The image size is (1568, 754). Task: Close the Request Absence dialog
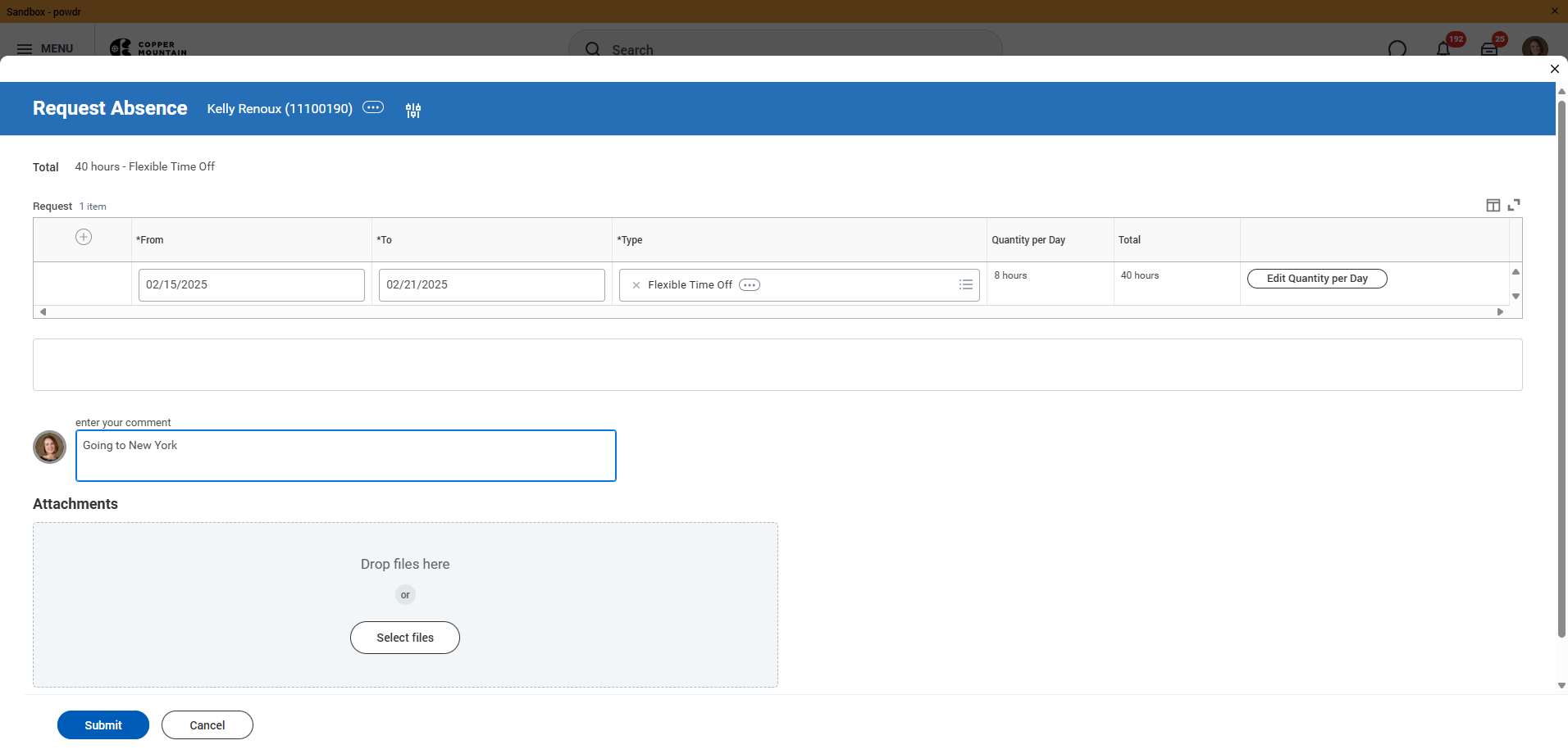(x=1554, y=69)
